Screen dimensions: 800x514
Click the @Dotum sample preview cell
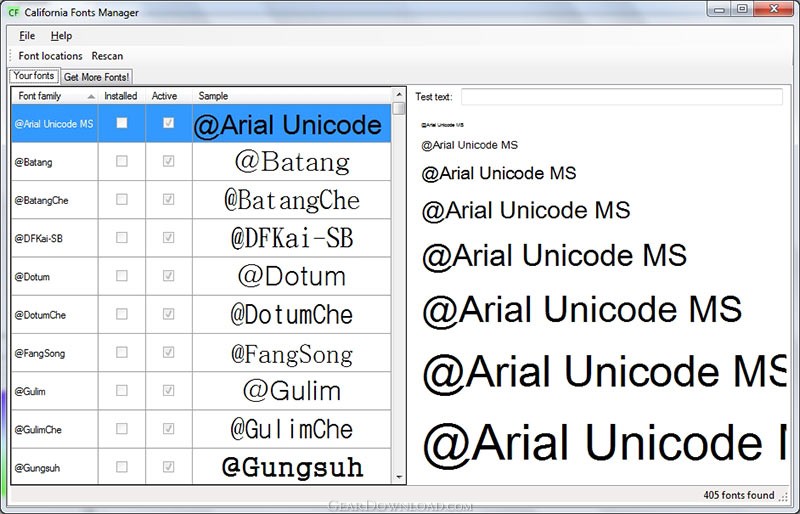tap(292, 277)
